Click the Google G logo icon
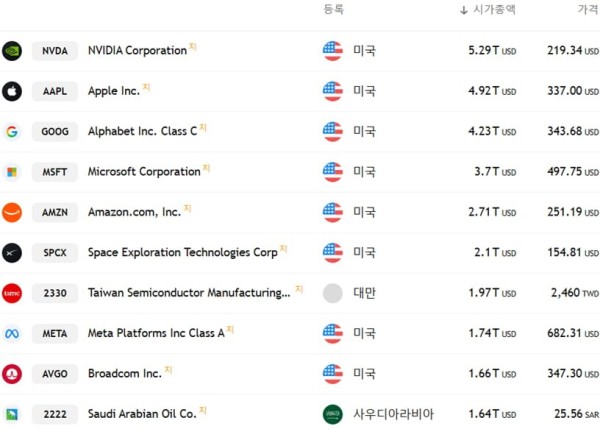Image resolution: width=600 pixels, height=429 pixels. point(12,132)
